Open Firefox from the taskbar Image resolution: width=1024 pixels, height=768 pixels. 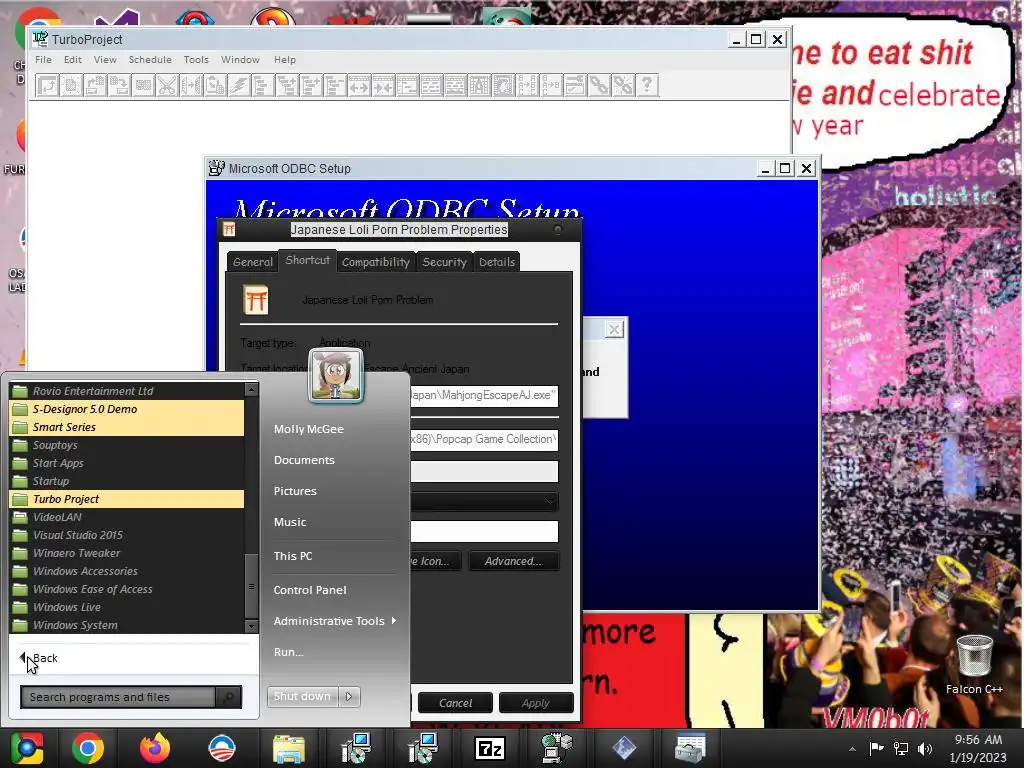(x=155, y=748)
